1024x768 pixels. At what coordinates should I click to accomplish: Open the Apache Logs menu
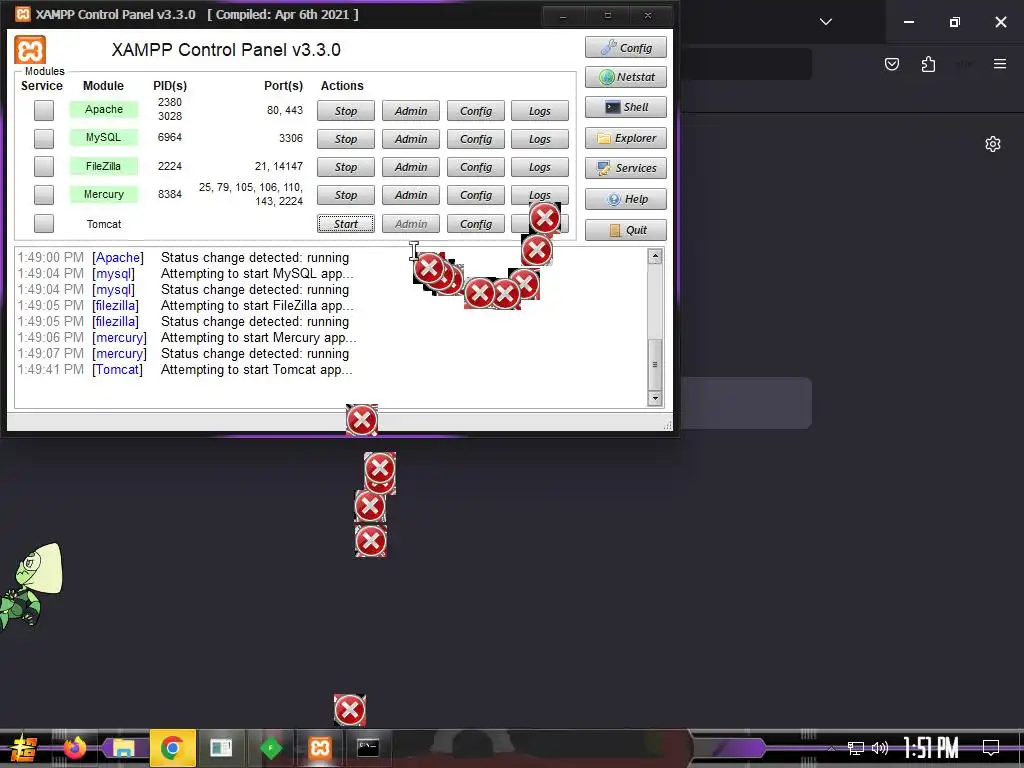pos(539,111)
